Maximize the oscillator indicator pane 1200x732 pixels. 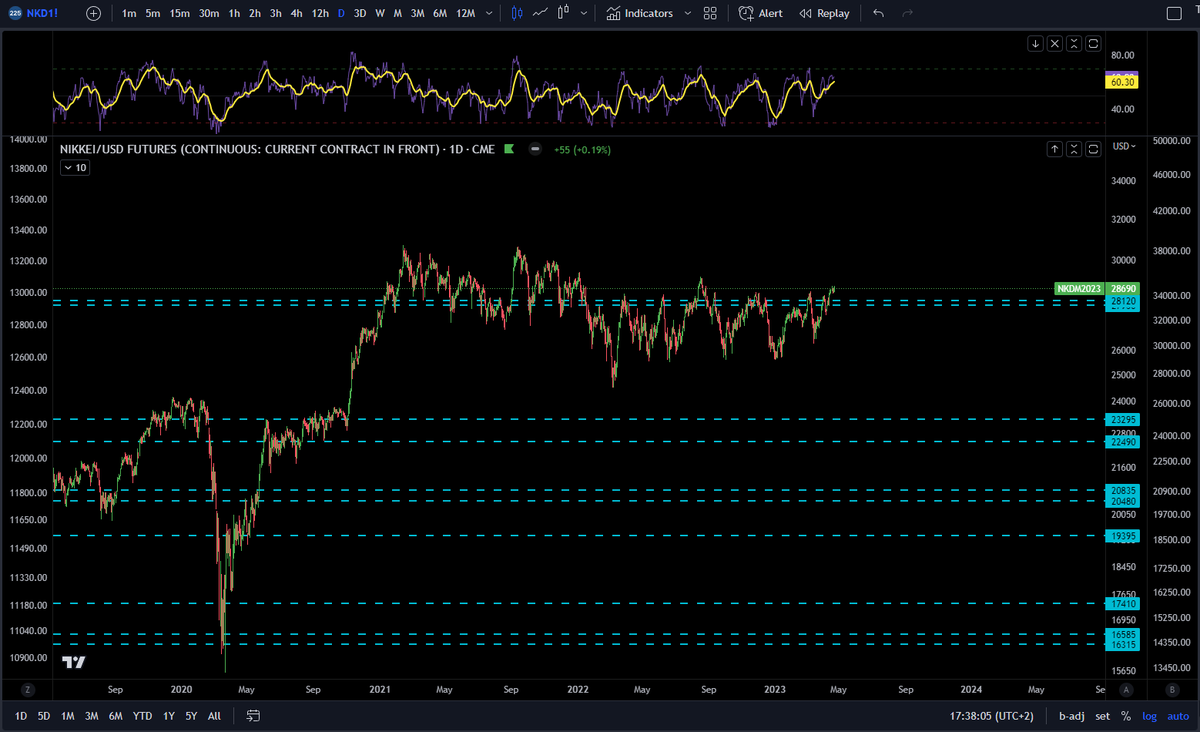point(1093,43)
